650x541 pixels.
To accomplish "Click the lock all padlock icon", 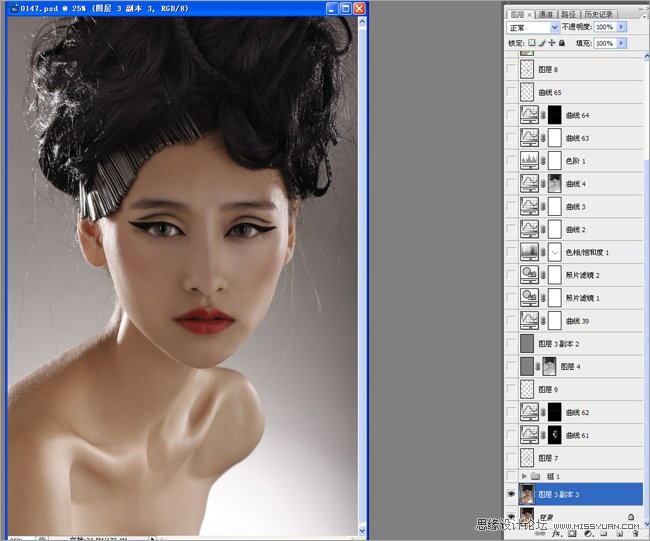I will click(x=561, y=44).
